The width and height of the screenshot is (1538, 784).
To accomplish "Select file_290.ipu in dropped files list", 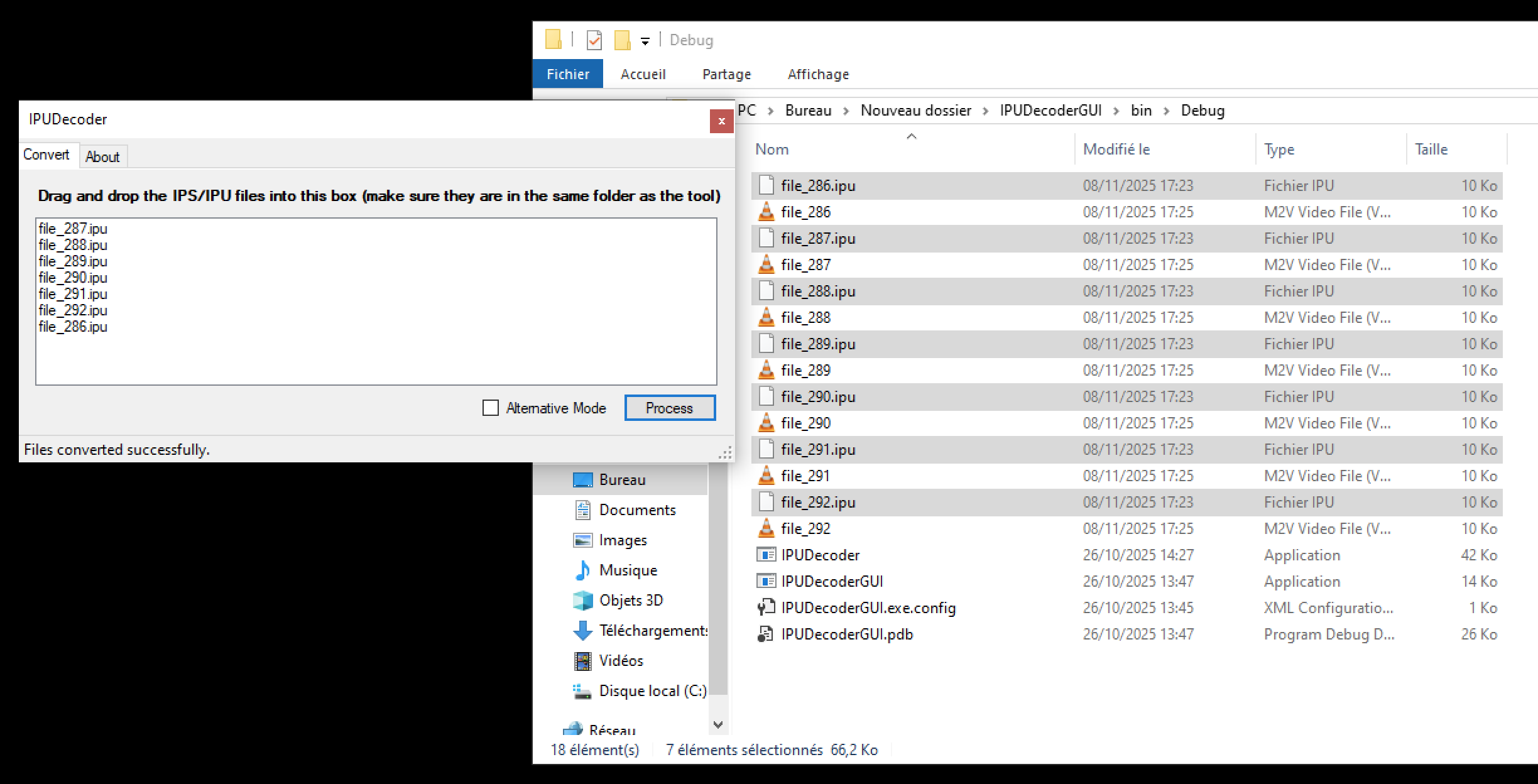I will (73, 278).
